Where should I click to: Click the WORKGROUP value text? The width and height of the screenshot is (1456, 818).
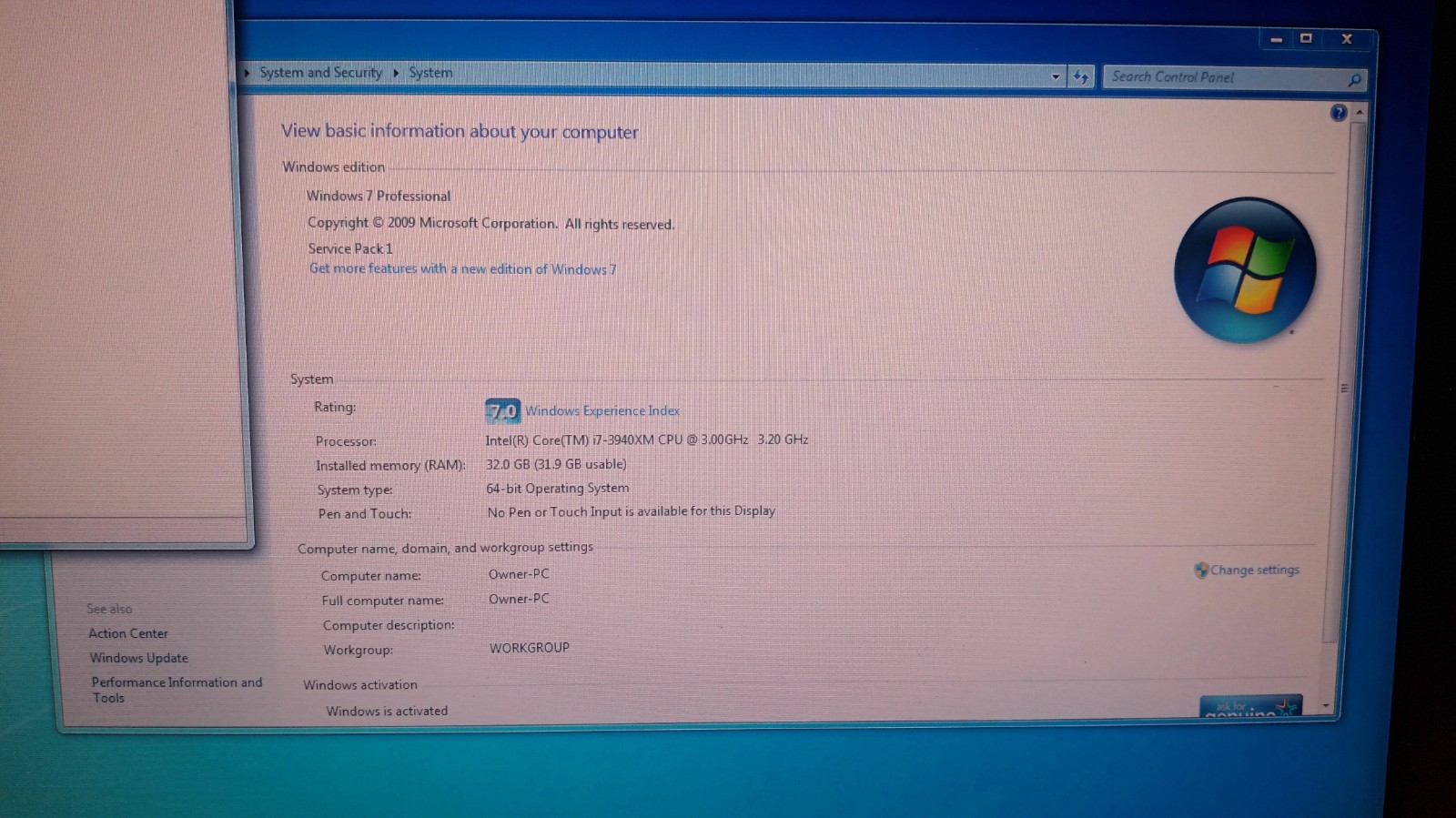tap(530, 648)
